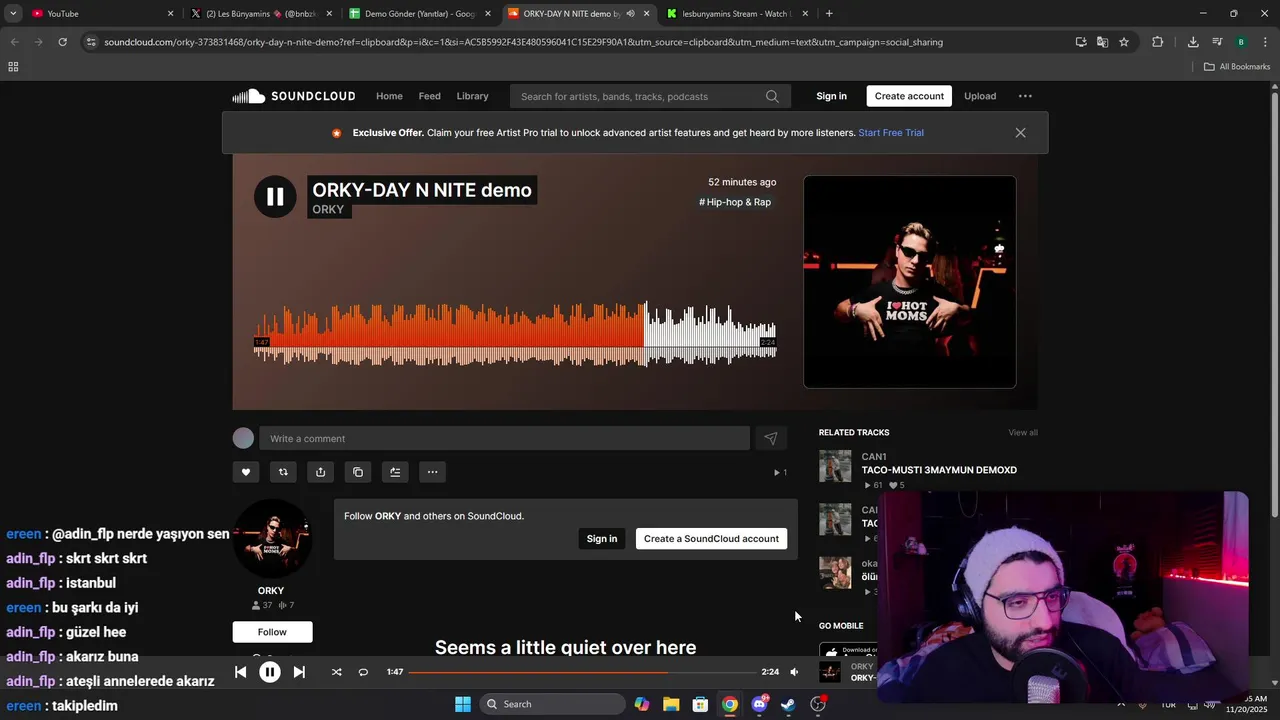This screenshot has width=1280, height=720.
Task: Open the CAN1 related track thumbnail
Action: [835, 466]
